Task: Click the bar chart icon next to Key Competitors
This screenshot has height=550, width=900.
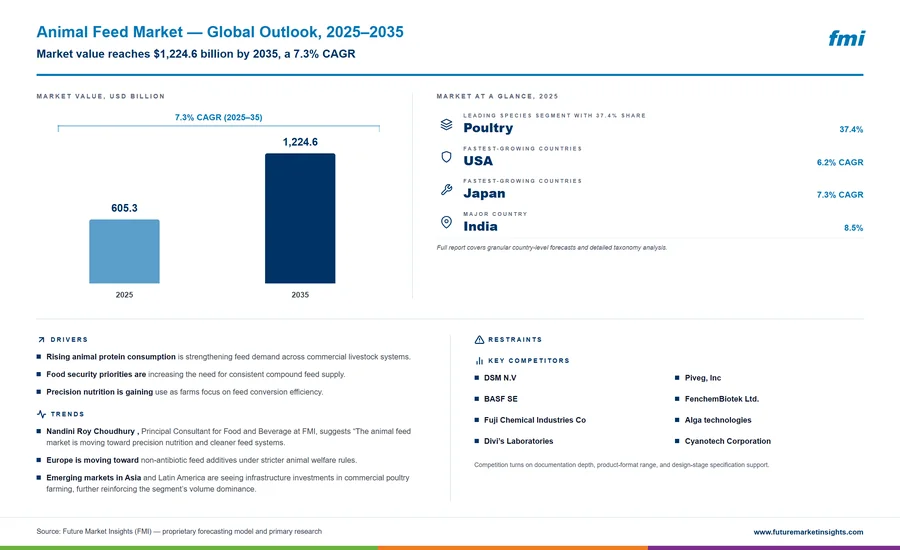Action: [479, 361]
